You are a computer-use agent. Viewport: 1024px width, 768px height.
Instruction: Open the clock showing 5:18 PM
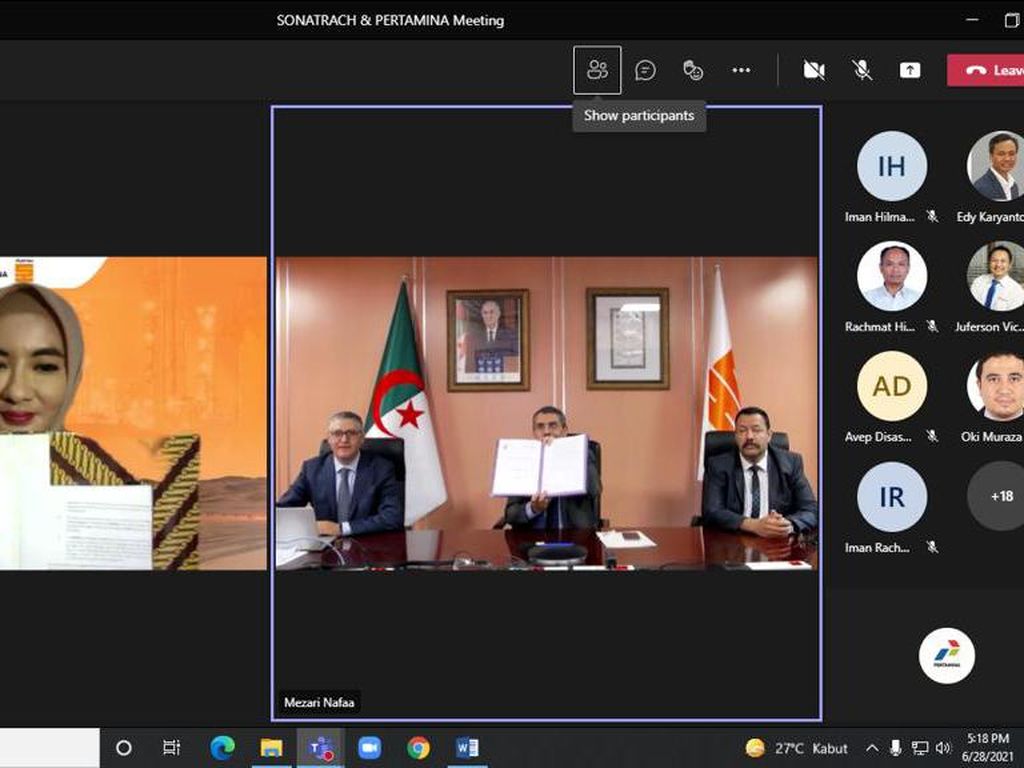click(x=988, y=748)
